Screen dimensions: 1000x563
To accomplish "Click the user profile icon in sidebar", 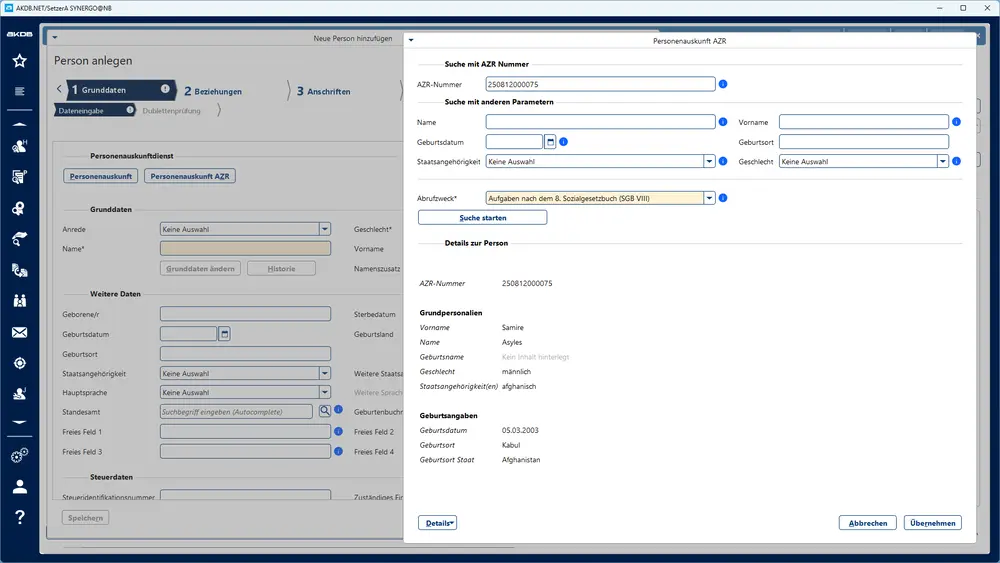I will 19,487.
